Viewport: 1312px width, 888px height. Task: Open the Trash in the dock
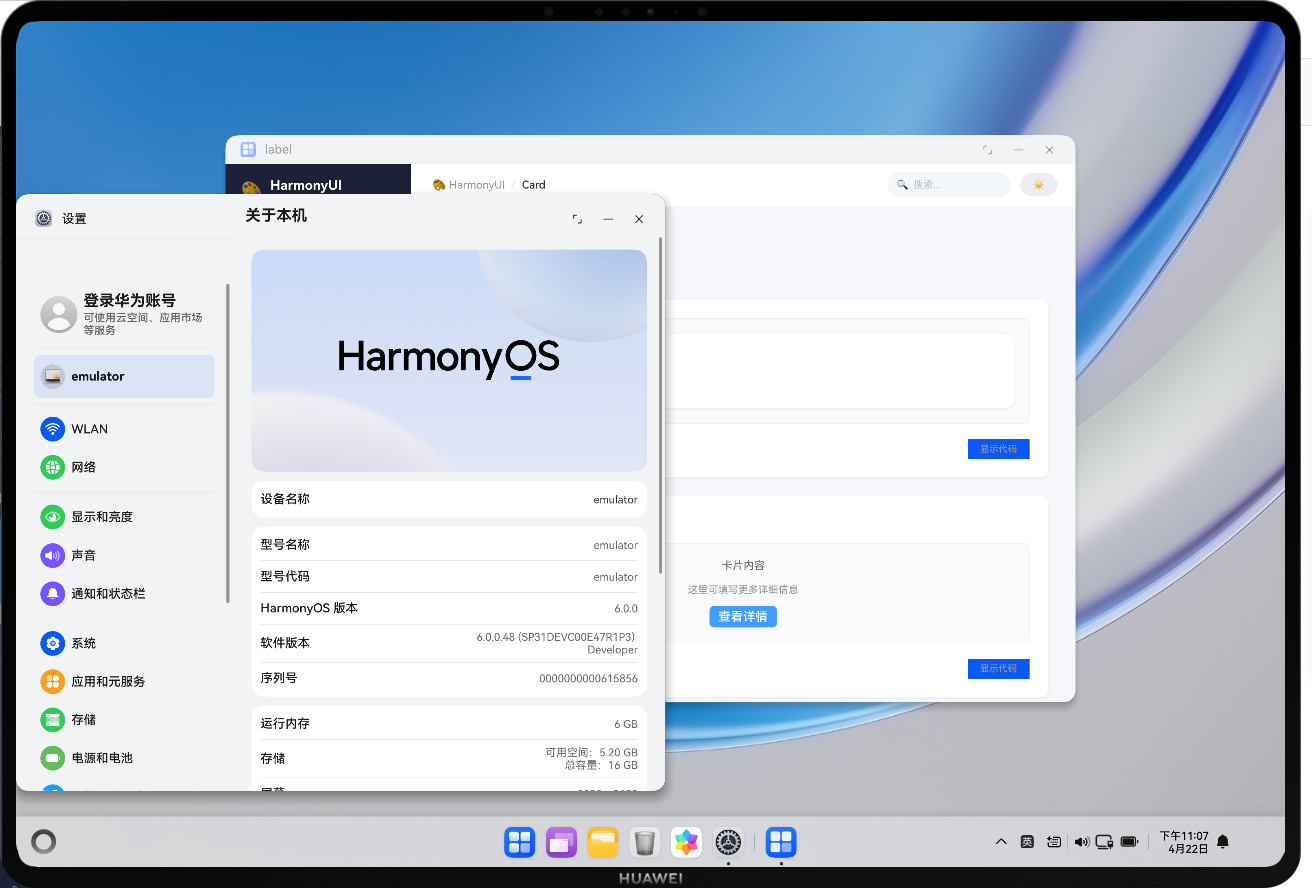pyautogui.click(x=645, y=842)
